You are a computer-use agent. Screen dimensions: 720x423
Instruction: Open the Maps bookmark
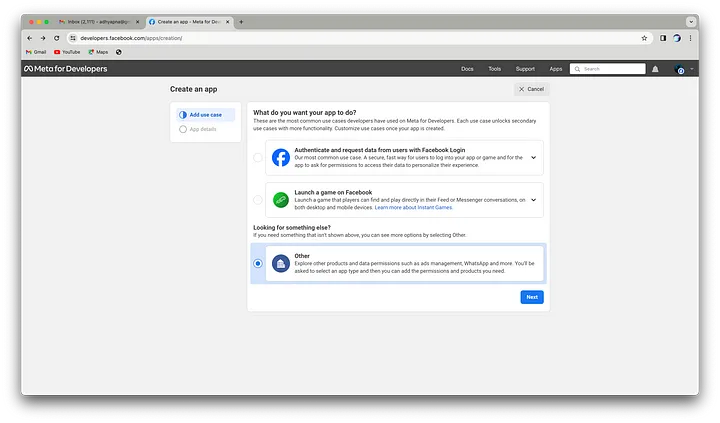tap(98, 52)
